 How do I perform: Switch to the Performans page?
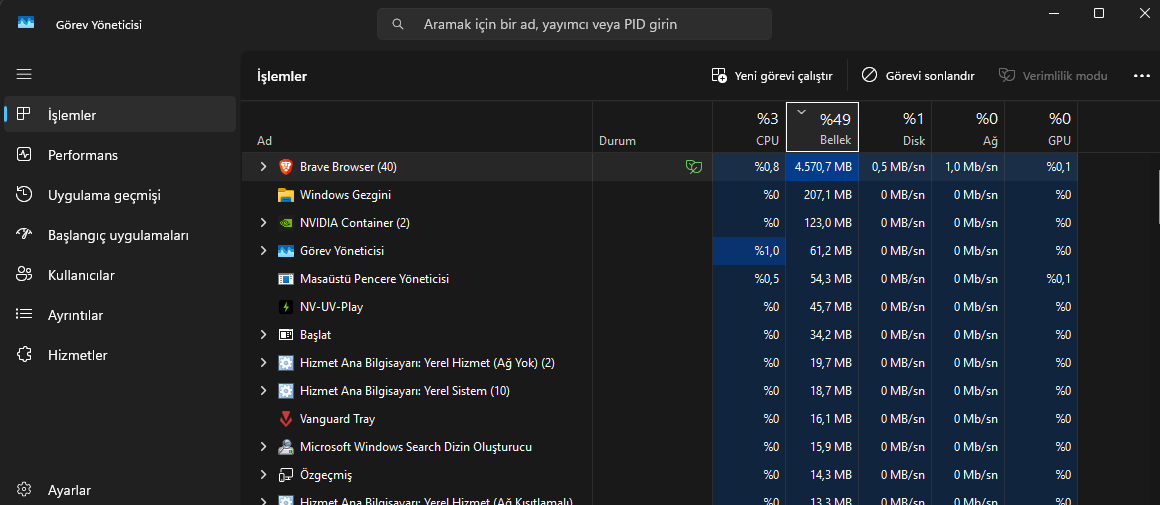coord(120,155)
